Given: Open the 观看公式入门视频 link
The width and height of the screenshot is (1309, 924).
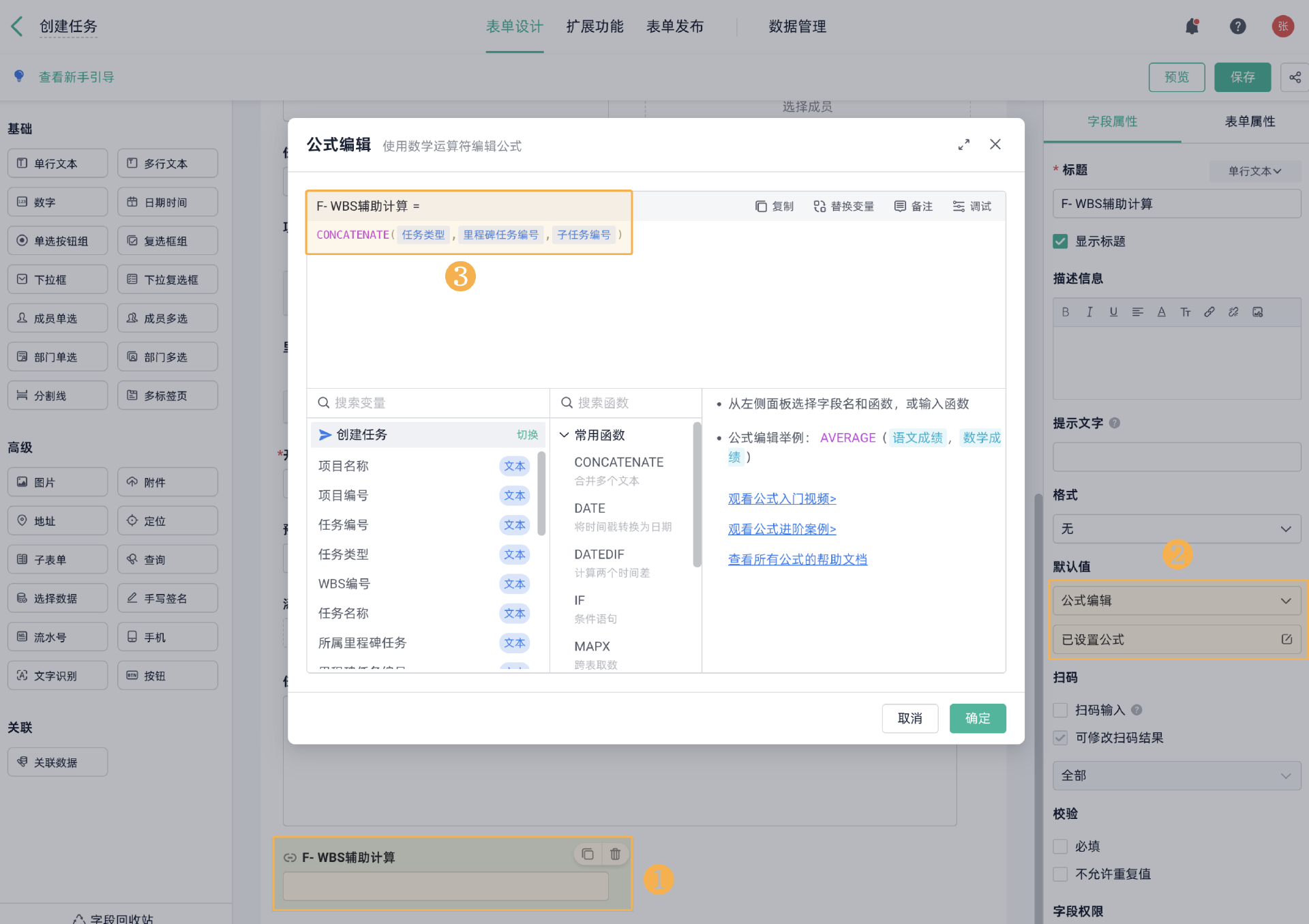Looking at the screenshot, I should click(x=781, y=498).
